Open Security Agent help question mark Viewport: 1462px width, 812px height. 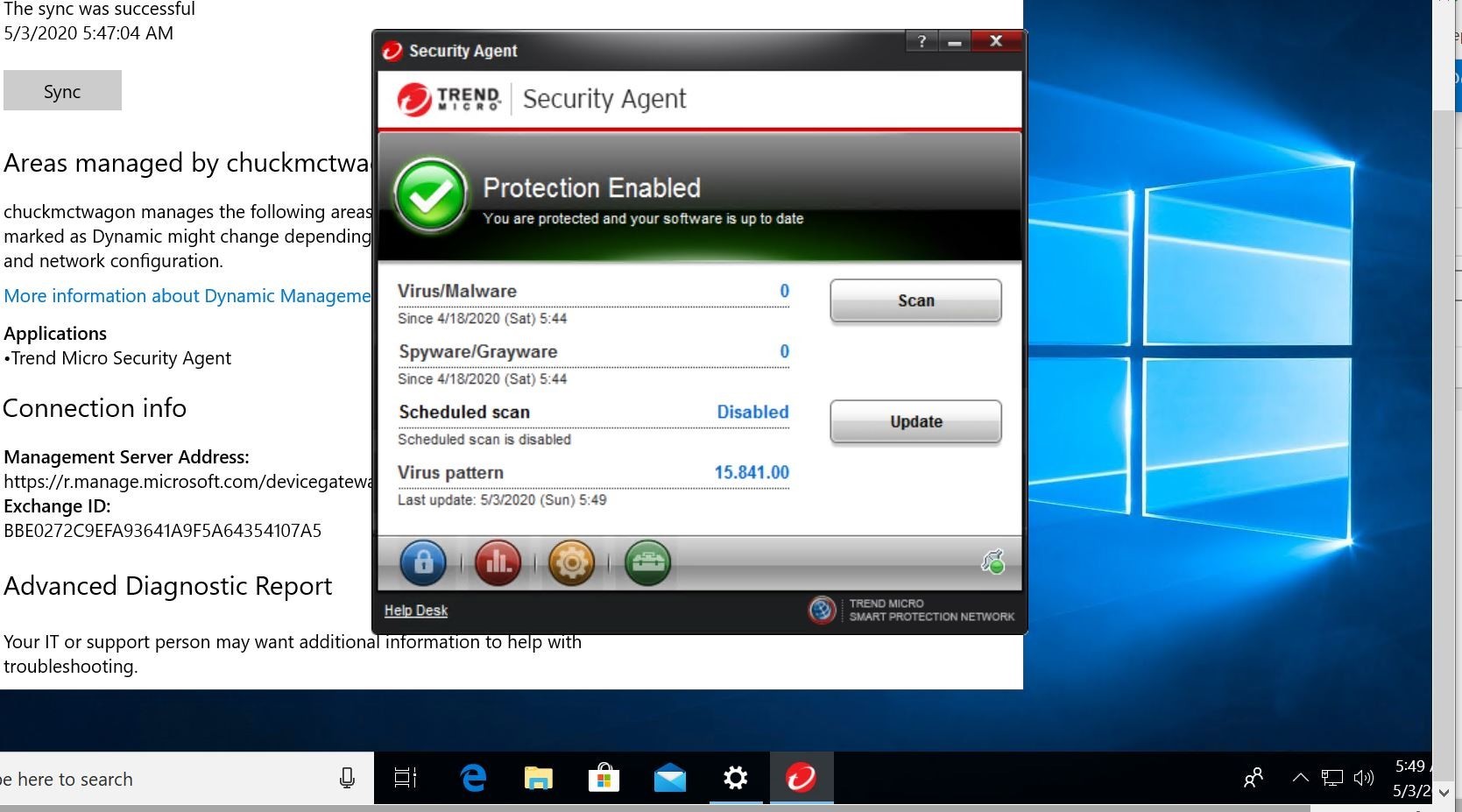(x=922, y=41)
